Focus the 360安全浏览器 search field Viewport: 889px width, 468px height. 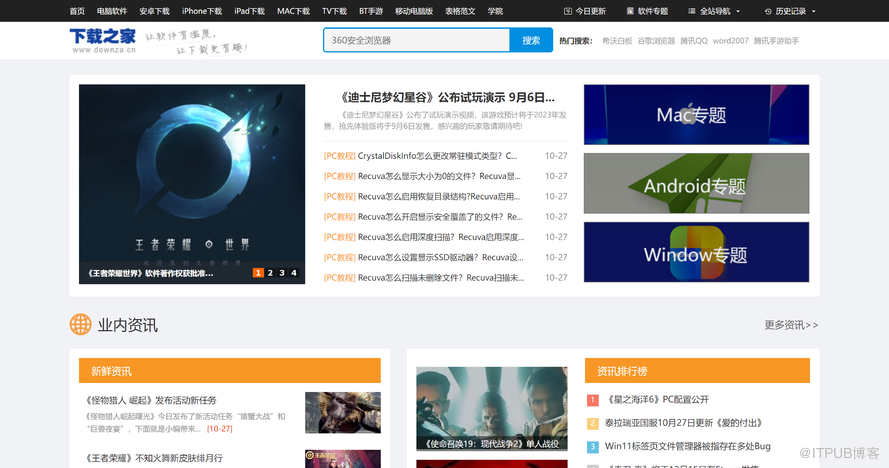417,40
